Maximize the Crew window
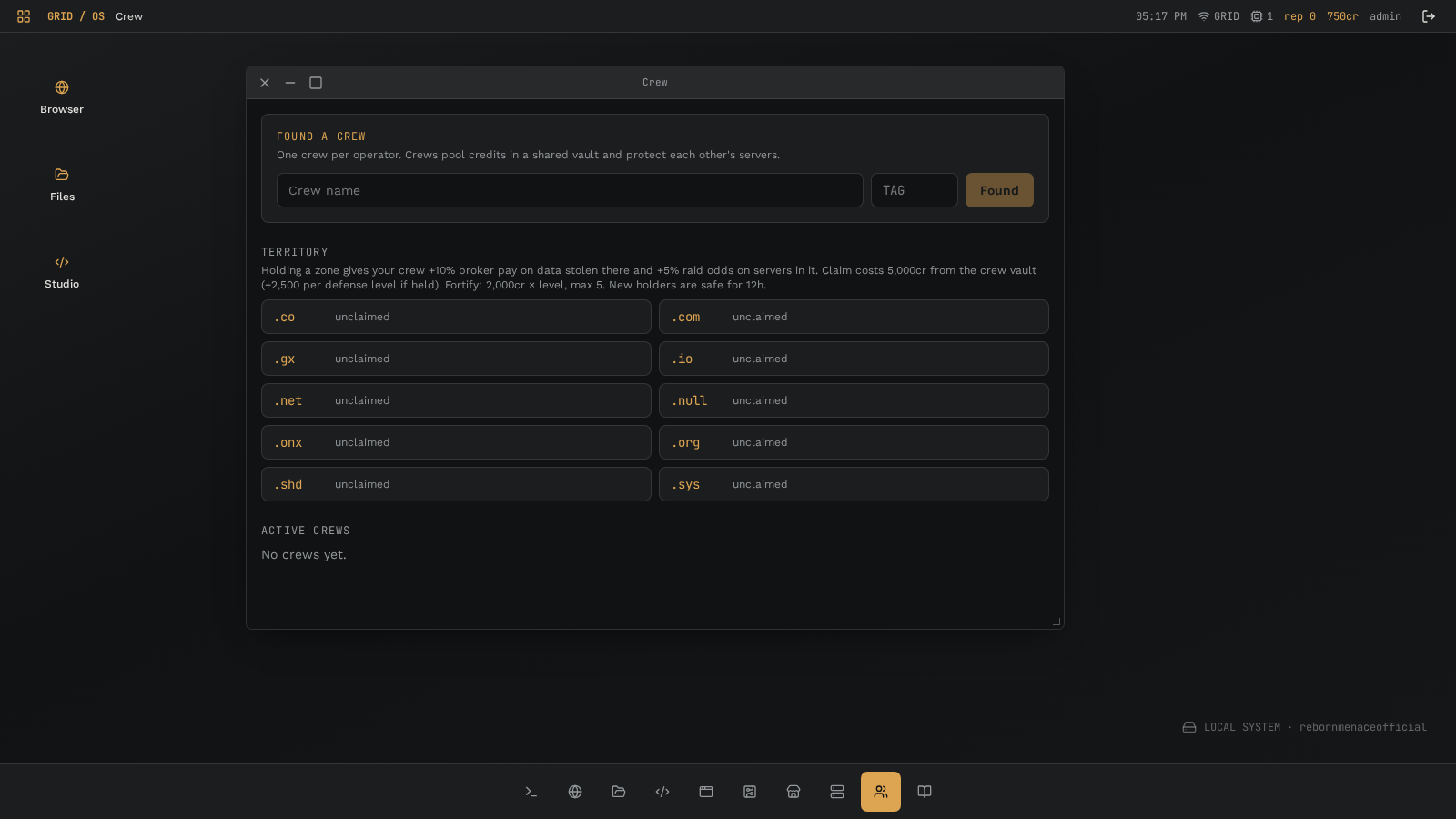The width and height of the screenshot is (1456, 819). [x=316, y=83]
